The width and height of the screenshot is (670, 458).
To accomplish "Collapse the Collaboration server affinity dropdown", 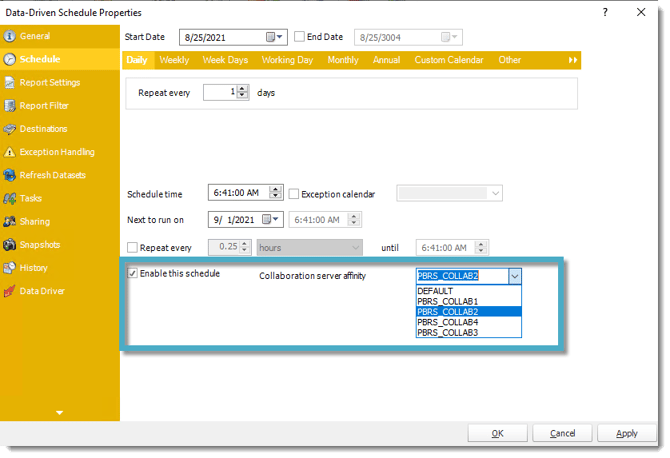I will click(x=515, y=276).
